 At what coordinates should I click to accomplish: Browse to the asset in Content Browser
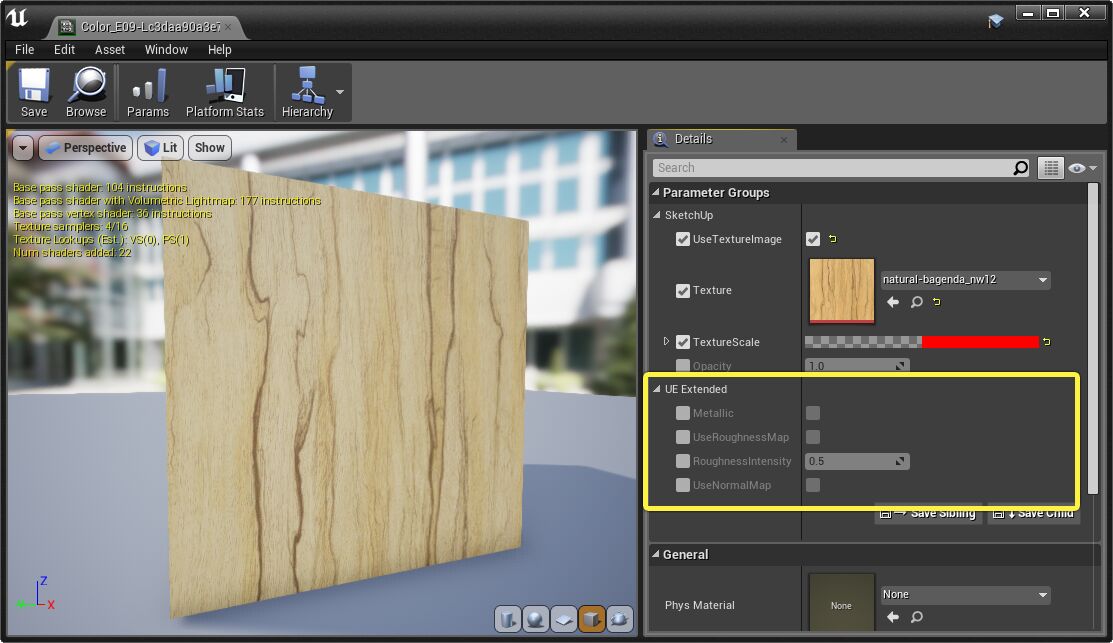86,92
